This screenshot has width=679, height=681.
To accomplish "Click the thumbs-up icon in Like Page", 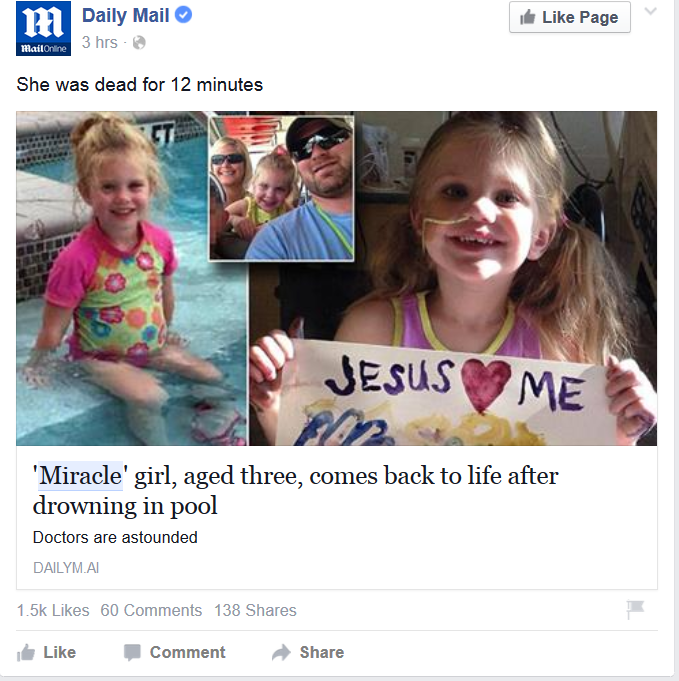I will 528,17.
